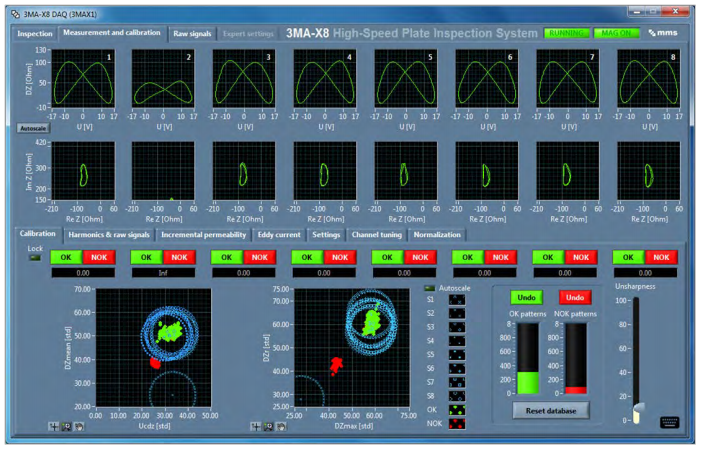Click the S6 plot legend swatch

point(456,369)
